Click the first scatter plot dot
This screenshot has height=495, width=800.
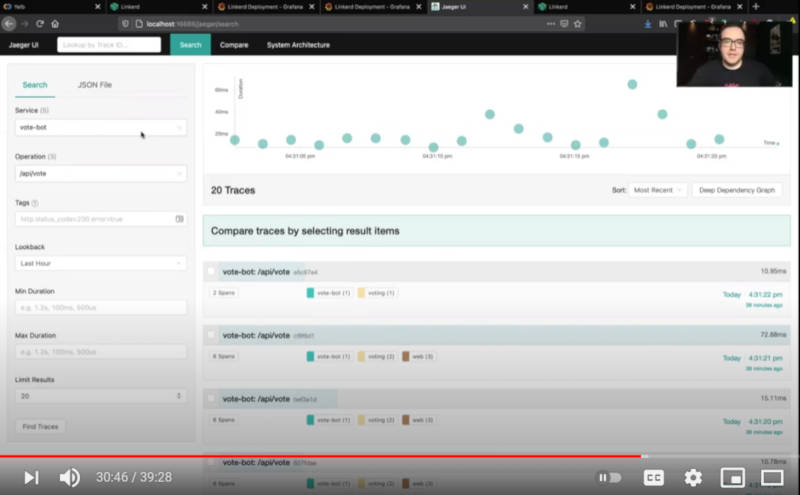[235, 140]
